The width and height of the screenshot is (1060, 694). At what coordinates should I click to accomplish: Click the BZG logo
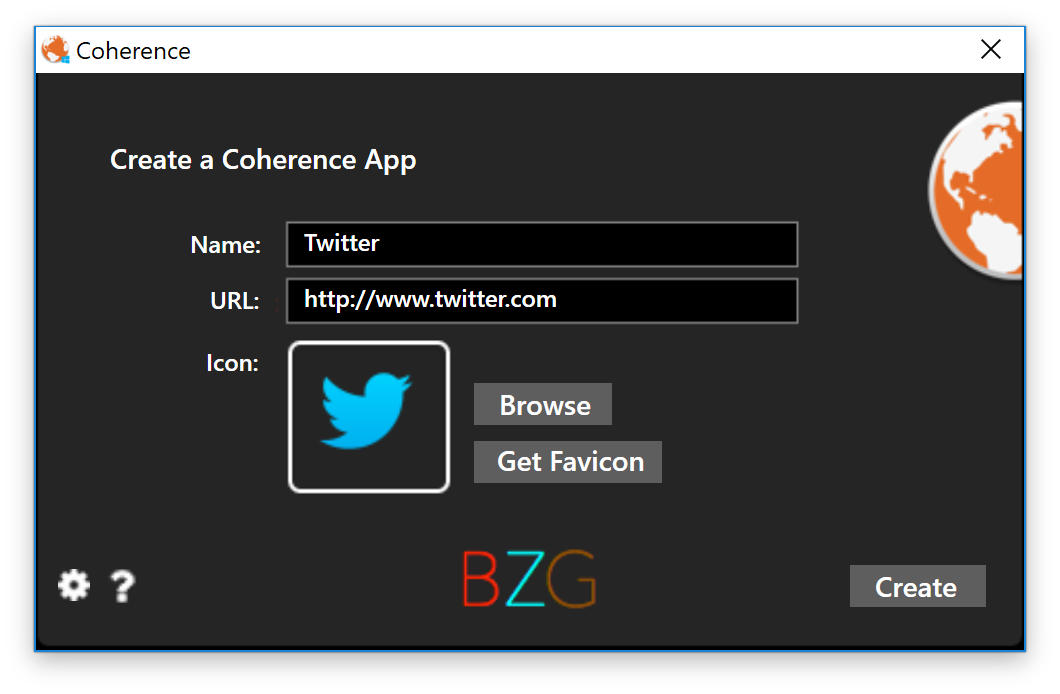[529, 579]
